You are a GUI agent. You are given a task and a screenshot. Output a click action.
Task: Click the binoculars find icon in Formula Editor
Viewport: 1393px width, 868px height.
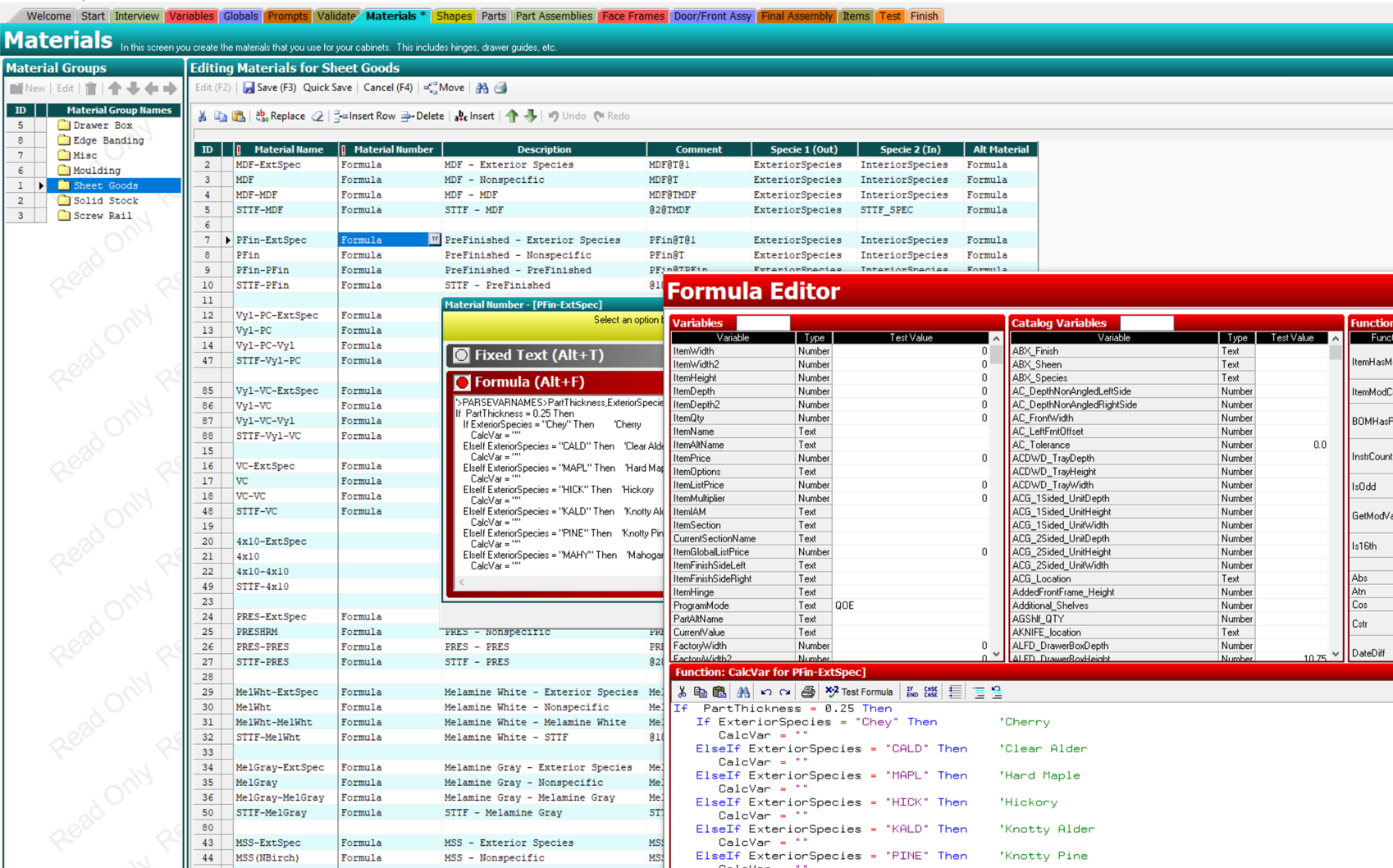(742, 692)
